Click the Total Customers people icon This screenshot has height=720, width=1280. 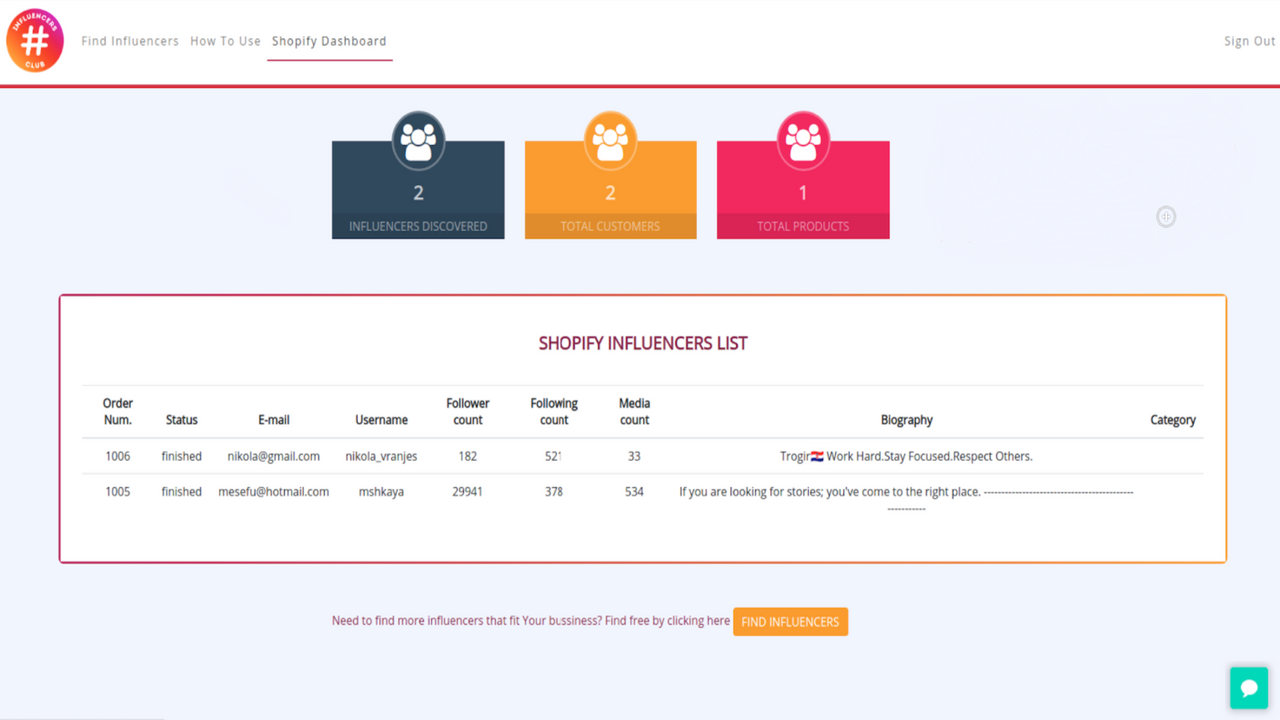(x=610, y=140)
